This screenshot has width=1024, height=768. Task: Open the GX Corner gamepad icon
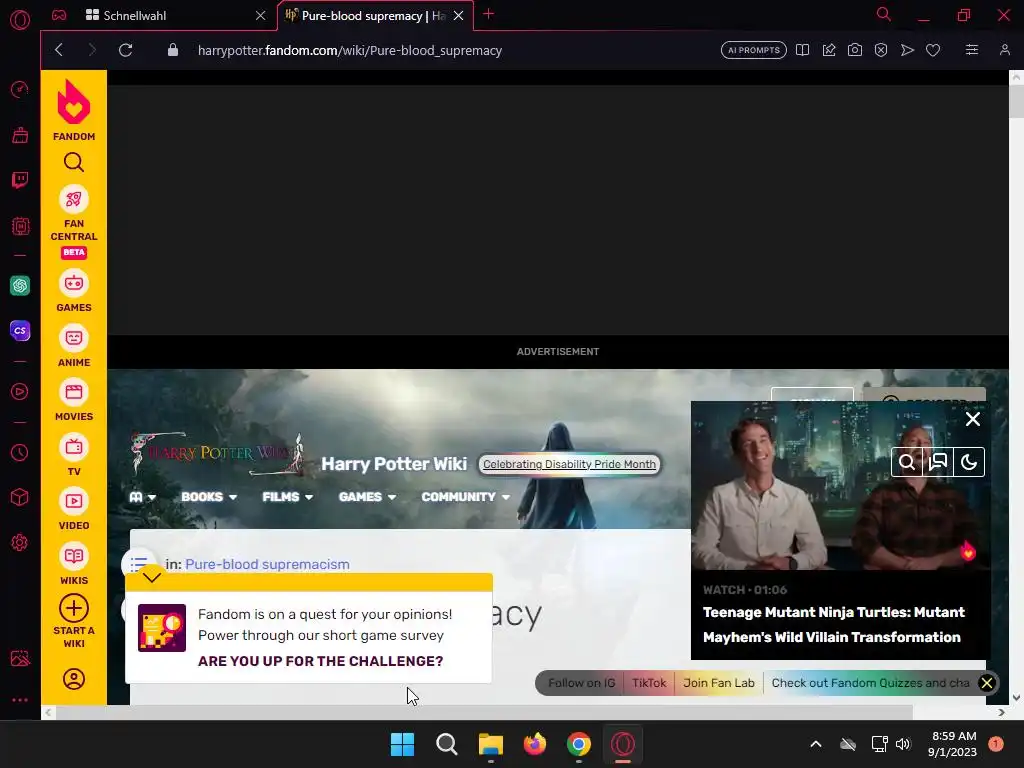59,15
